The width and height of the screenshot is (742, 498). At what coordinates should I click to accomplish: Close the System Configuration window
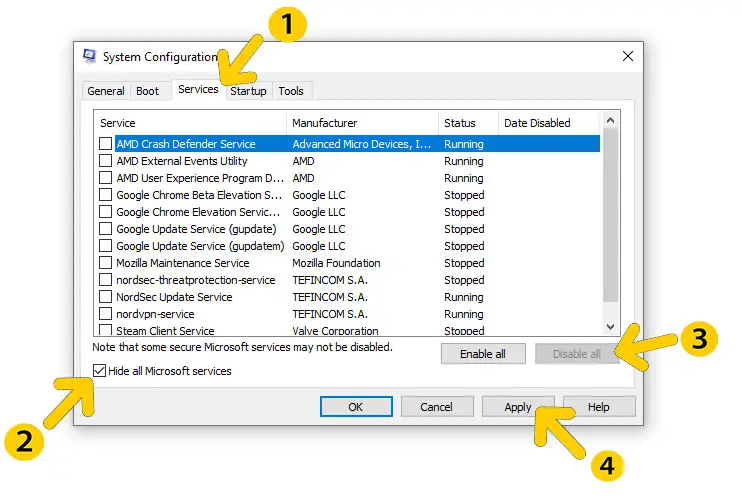(x=628, y=57)
